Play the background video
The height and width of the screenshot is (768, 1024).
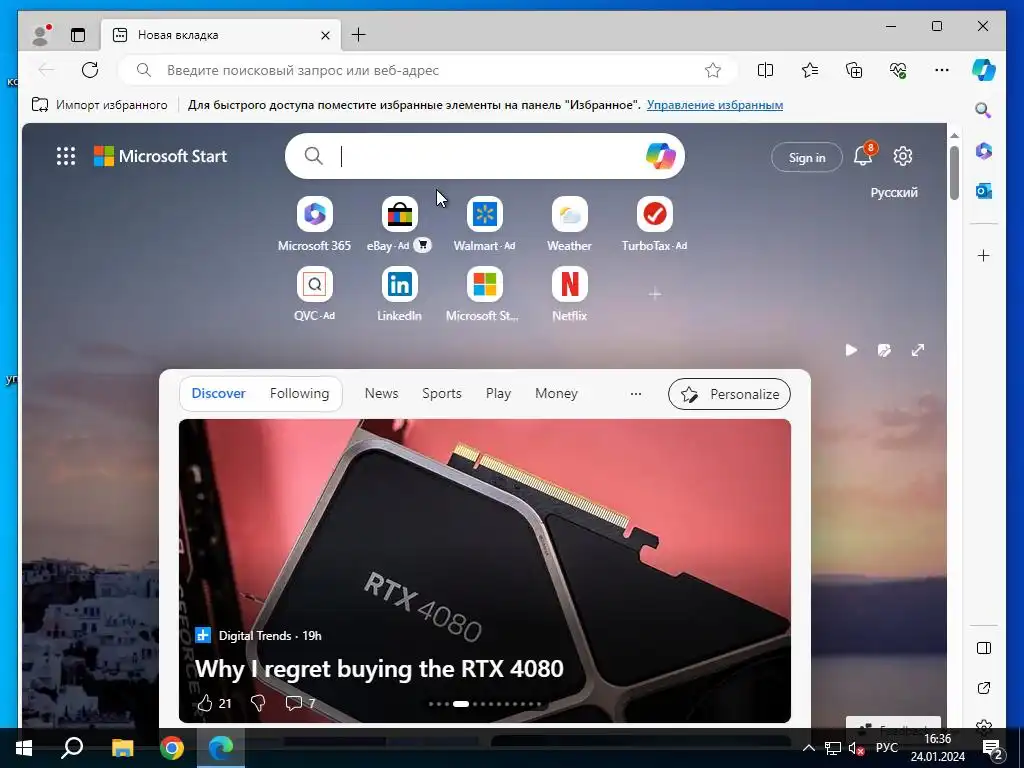tap(851, 350)
